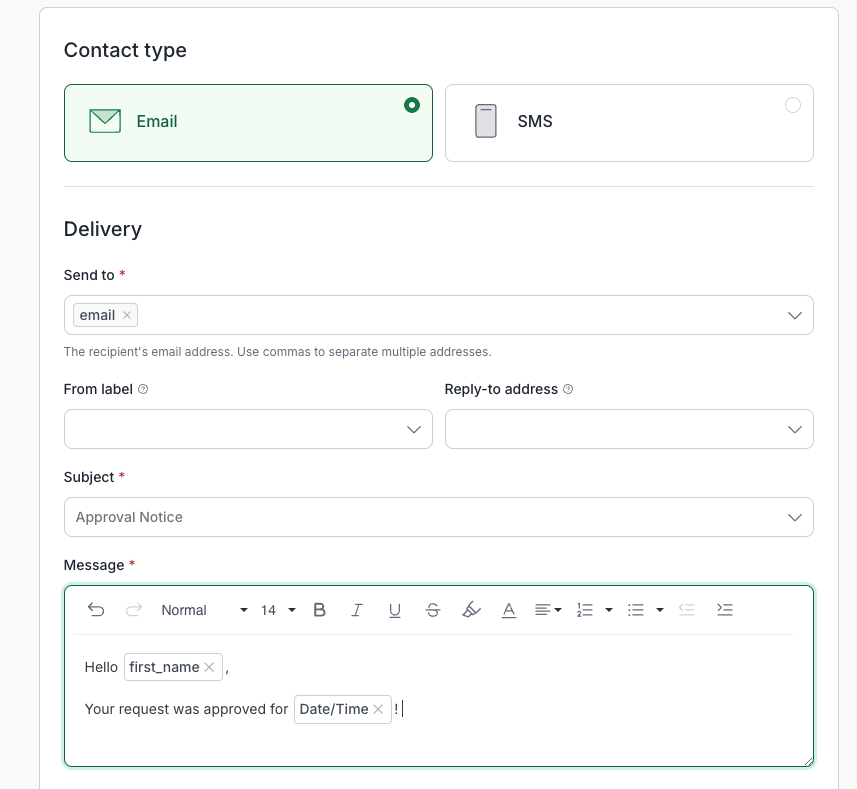Open bulleted list style arrow

pos(660,610)
